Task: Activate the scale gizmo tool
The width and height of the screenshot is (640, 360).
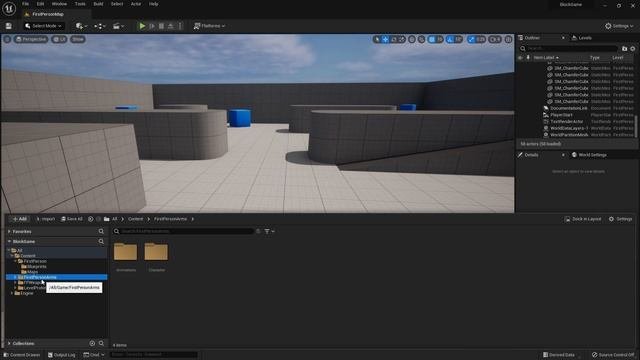Action: (402, 39)
